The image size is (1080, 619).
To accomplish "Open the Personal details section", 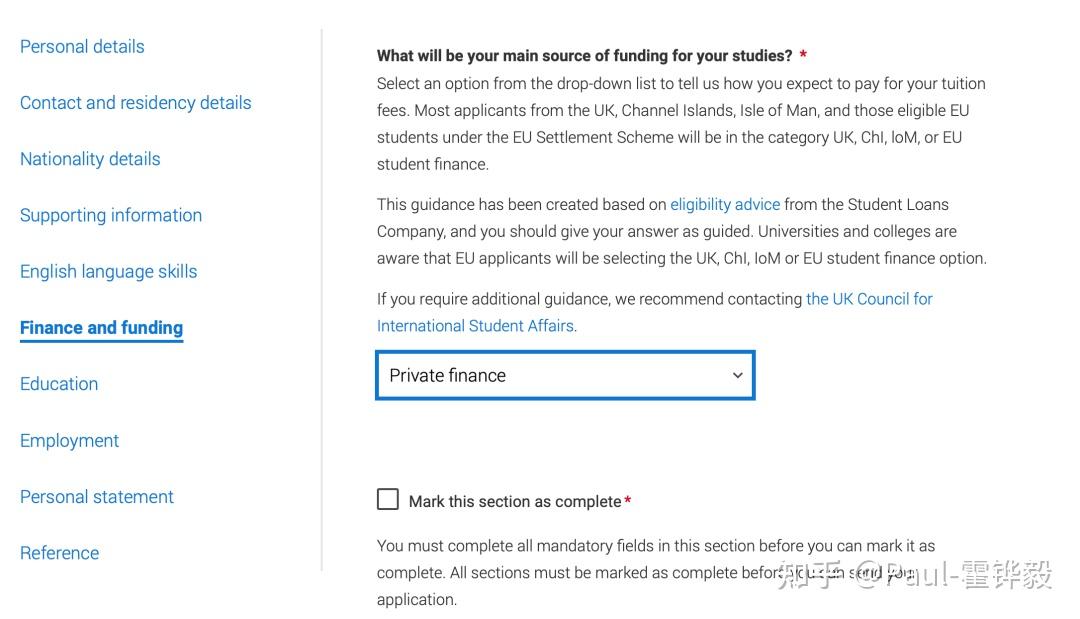I will click(82, 47).
